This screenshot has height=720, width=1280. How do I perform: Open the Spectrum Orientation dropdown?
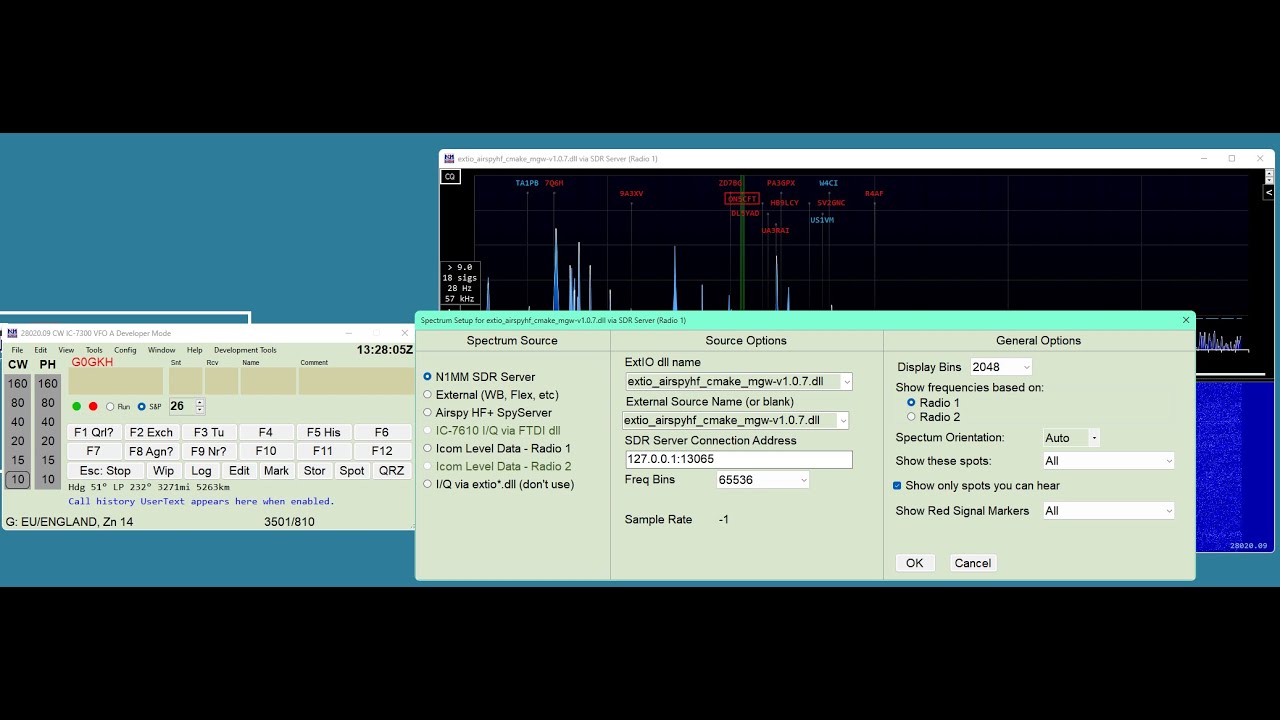point(1094,438)
